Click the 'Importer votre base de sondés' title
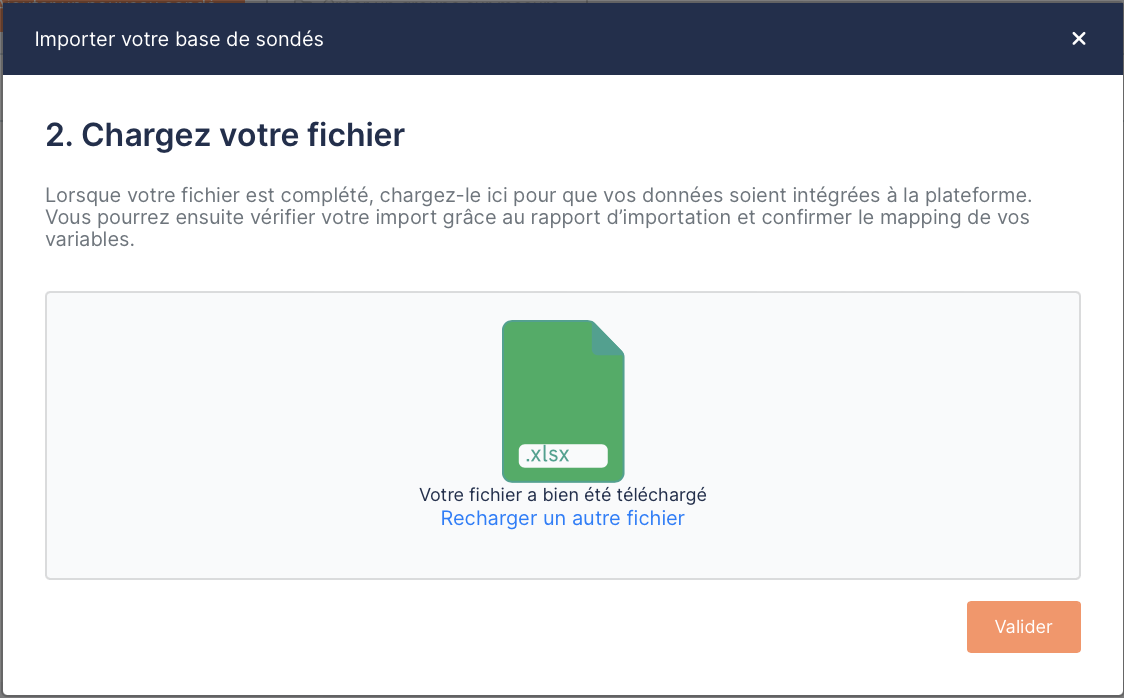 (x=179, y=39)
